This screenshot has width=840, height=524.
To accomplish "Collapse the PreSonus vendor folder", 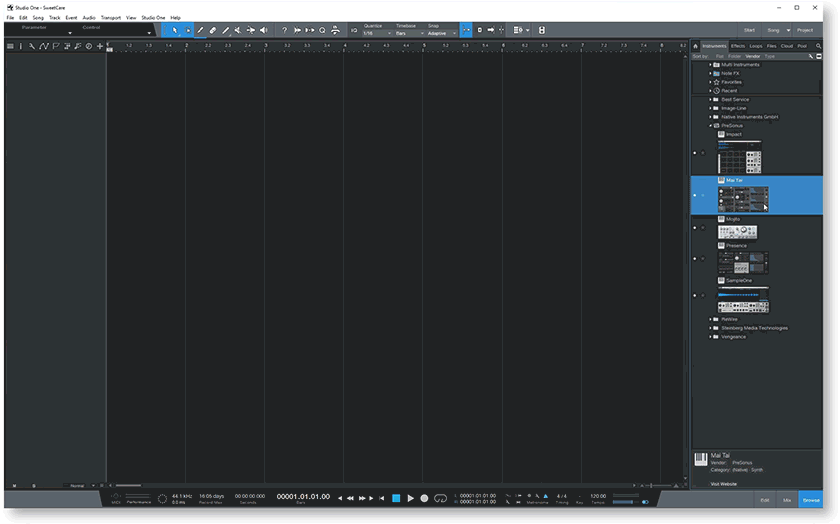I will [x=710, y=126].
